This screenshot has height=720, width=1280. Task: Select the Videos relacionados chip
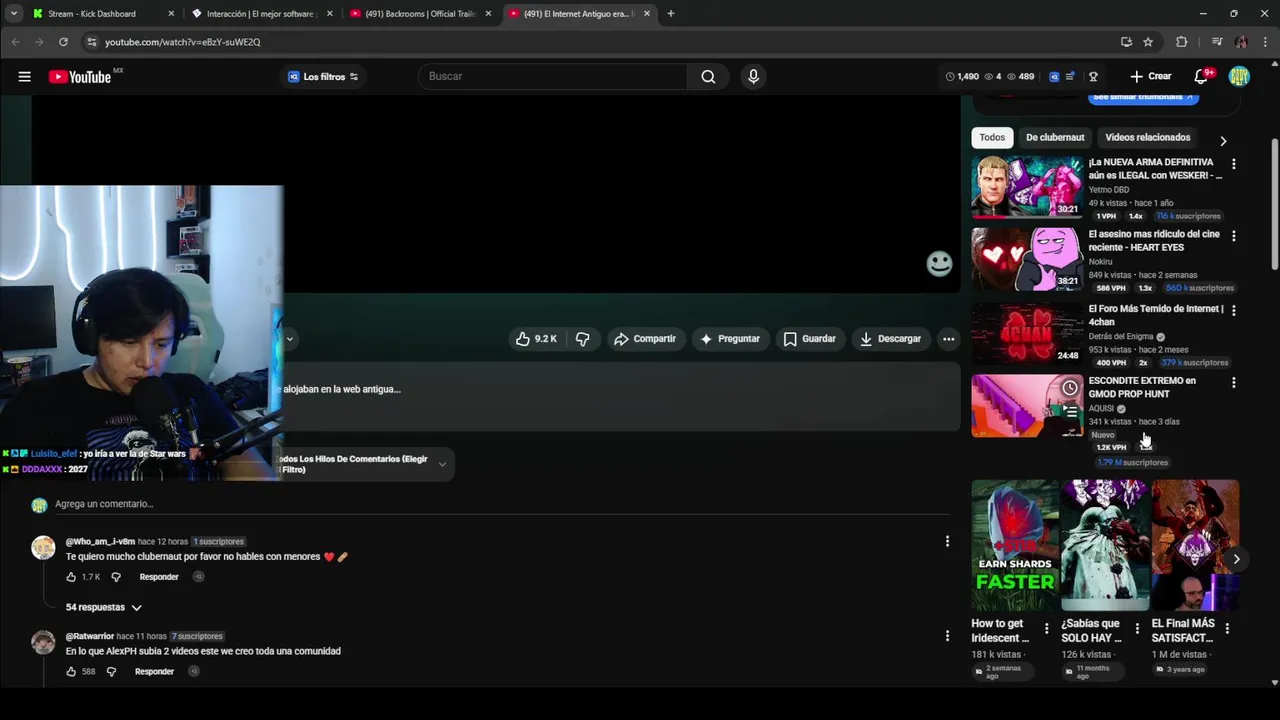pyautogui.click(x=1147, y=137)
